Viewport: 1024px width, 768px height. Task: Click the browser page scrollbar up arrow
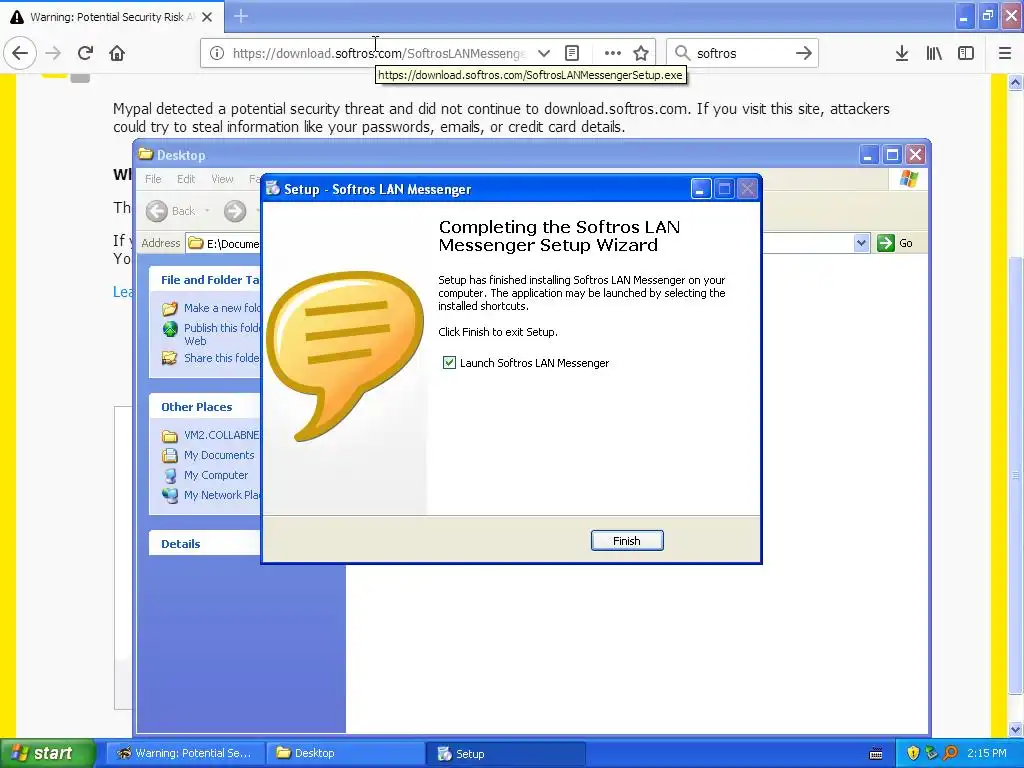[x=1016, y=83]
